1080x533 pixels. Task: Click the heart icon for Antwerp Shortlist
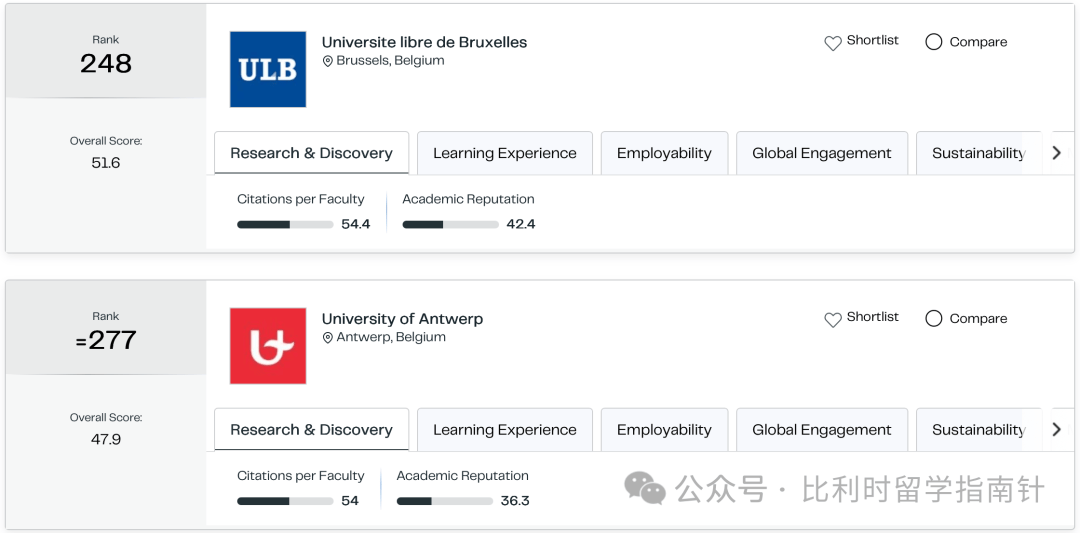coord(833,320)
